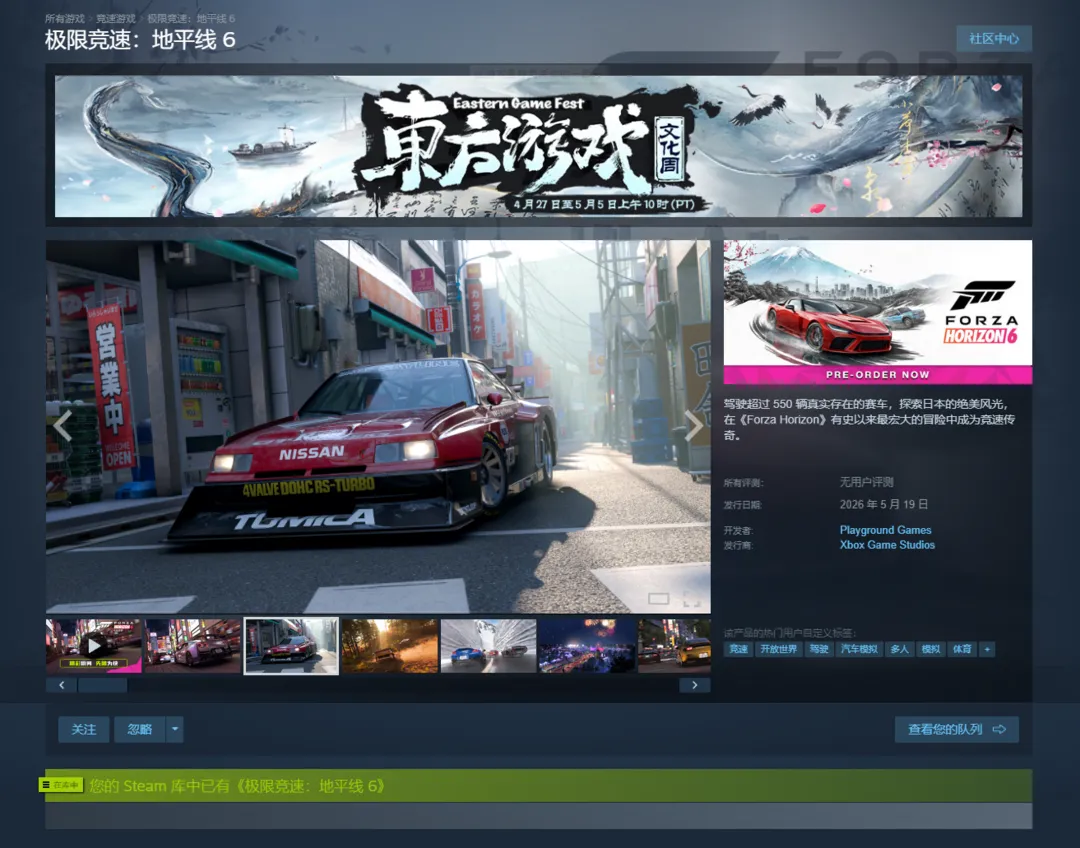Open the 所有游戏 breadcrumb link
This screenshot has height=848, width=1080.
tap(65, 19)
